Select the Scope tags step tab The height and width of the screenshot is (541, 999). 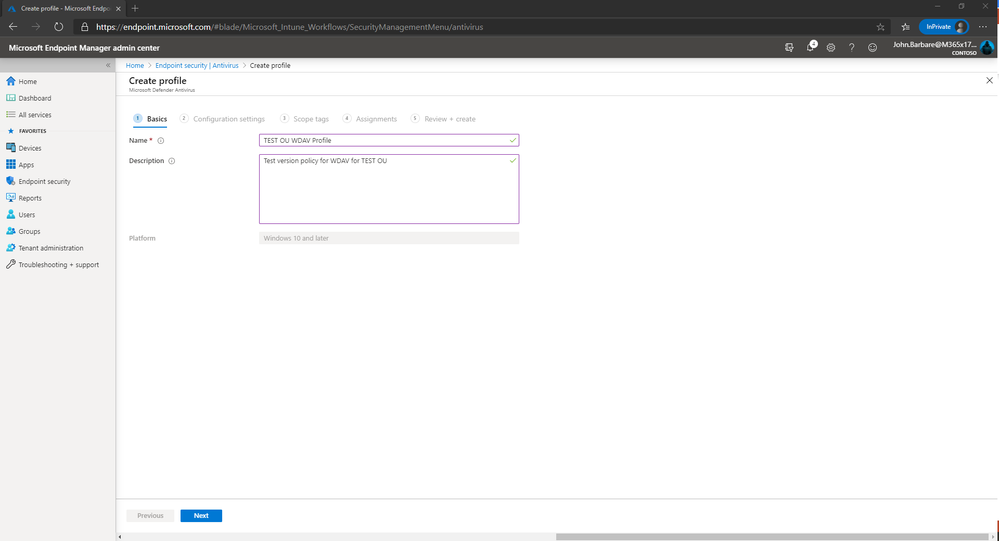pyautogui.click(x=305, y=119)
